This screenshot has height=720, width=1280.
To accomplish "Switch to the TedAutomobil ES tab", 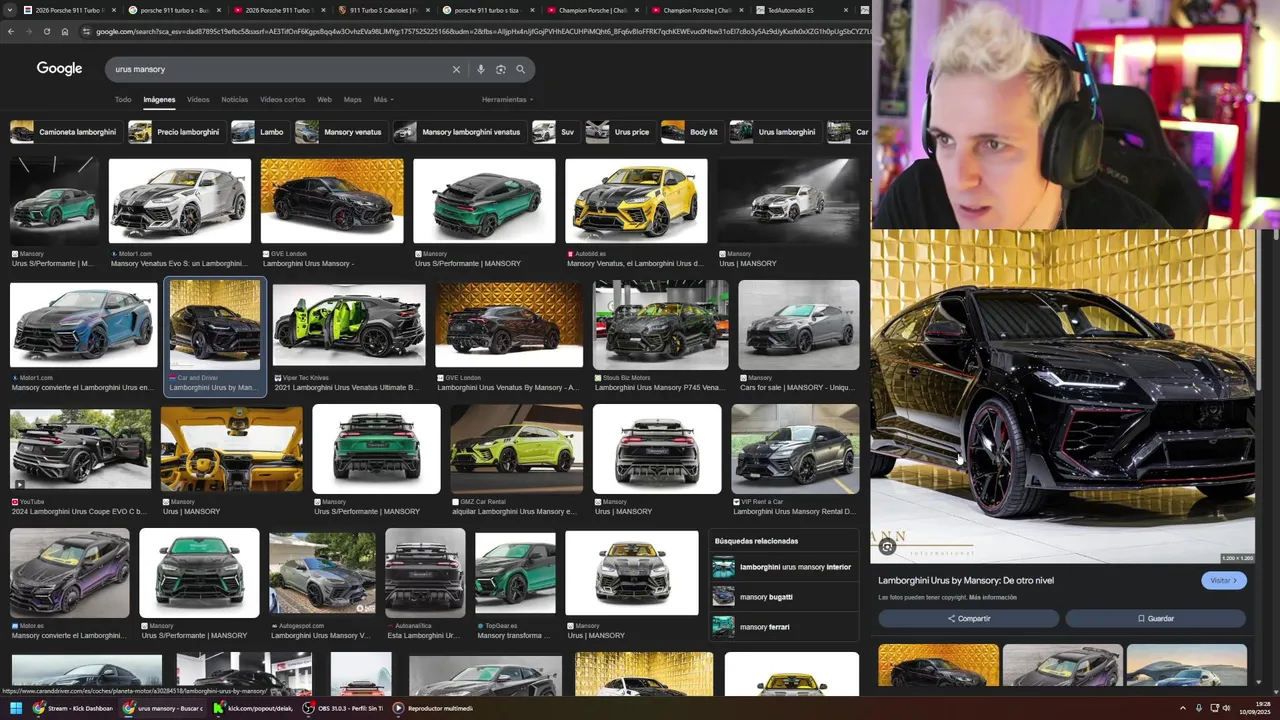I will pos(795,10).
